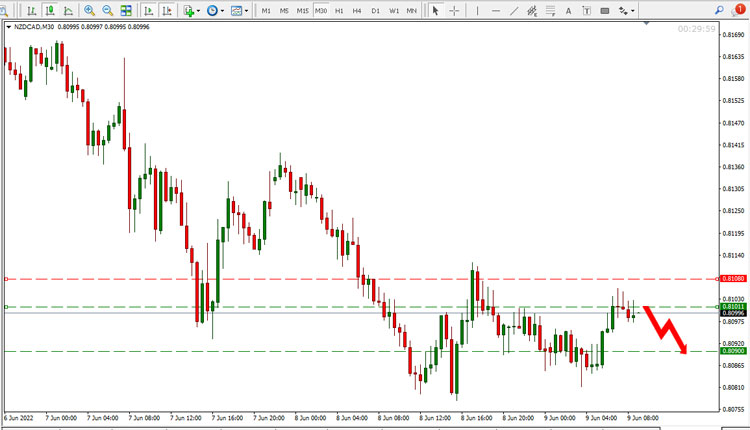Zoom out of the chart

point(108,10)
